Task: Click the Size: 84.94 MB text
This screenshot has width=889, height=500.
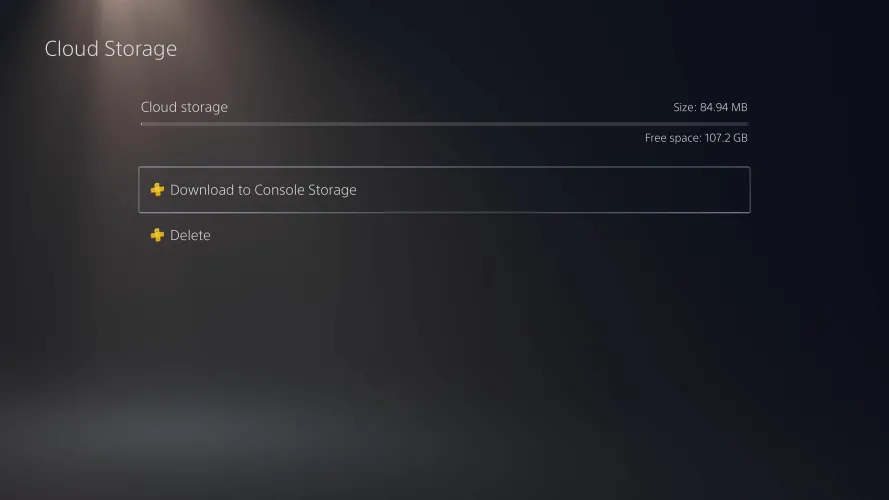Action: click(x=710, y=107)
